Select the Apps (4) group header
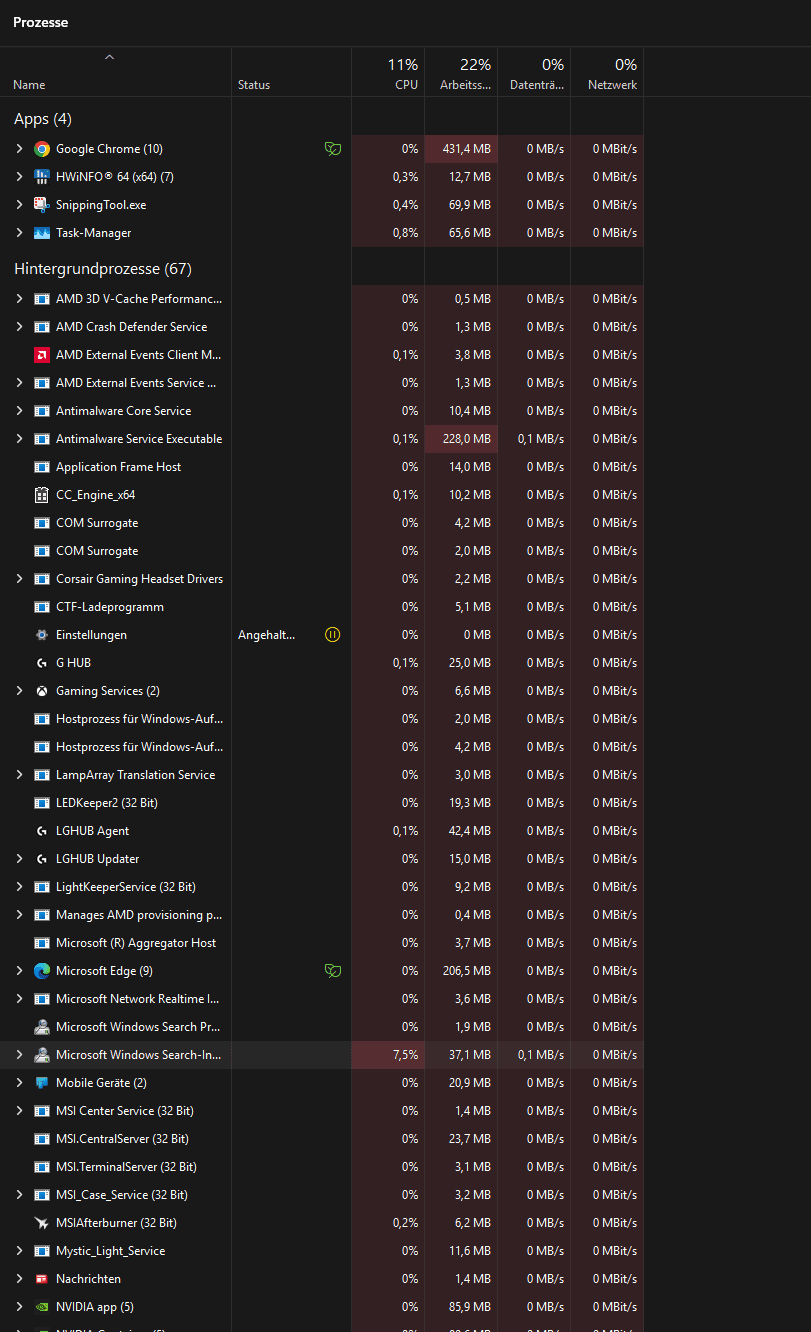811x1332 pixels. 43,119
